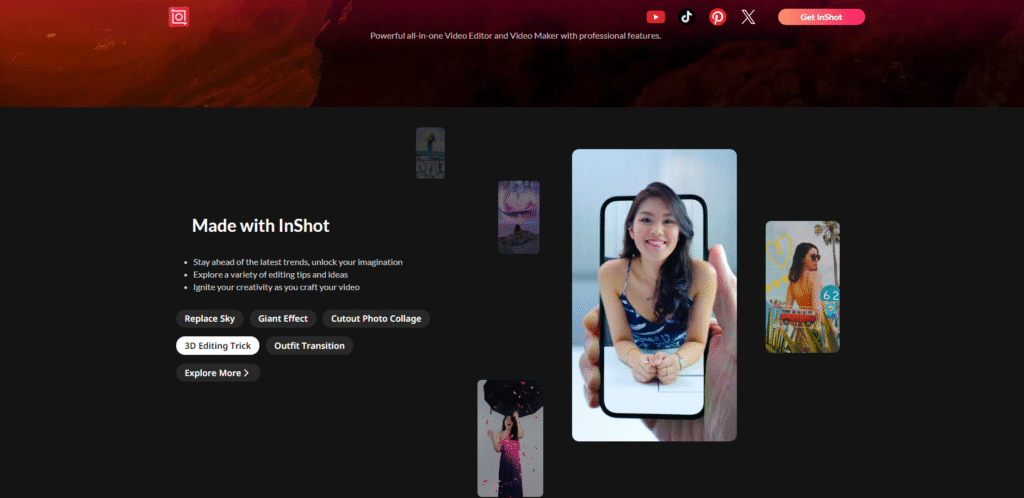Switch to the Outfit Transition tag
1024x498 pixels.
tap(309, 346)
